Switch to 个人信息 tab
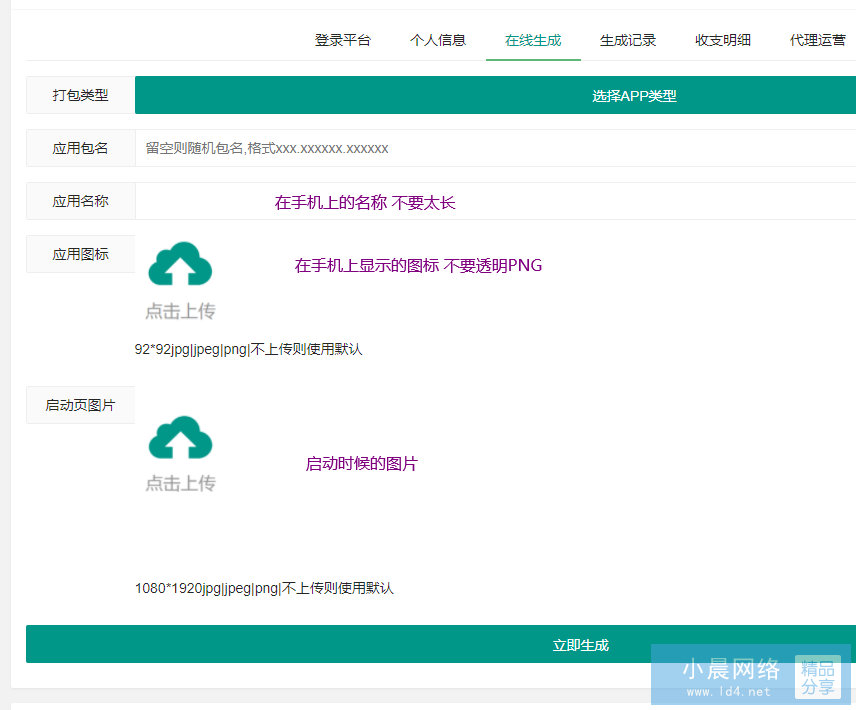 pyautogui.click(x=438, y=40)
